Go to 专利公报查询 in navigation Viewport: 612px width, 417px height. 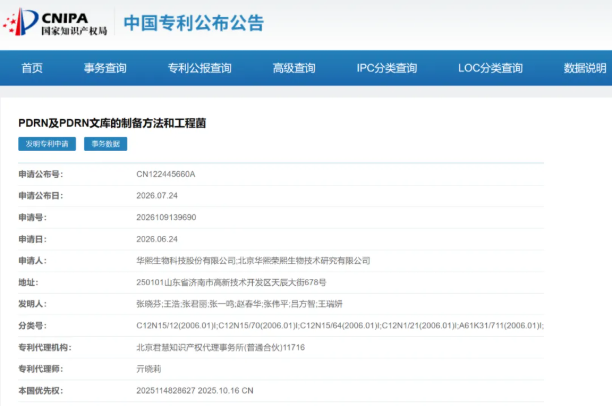point(199,68)
